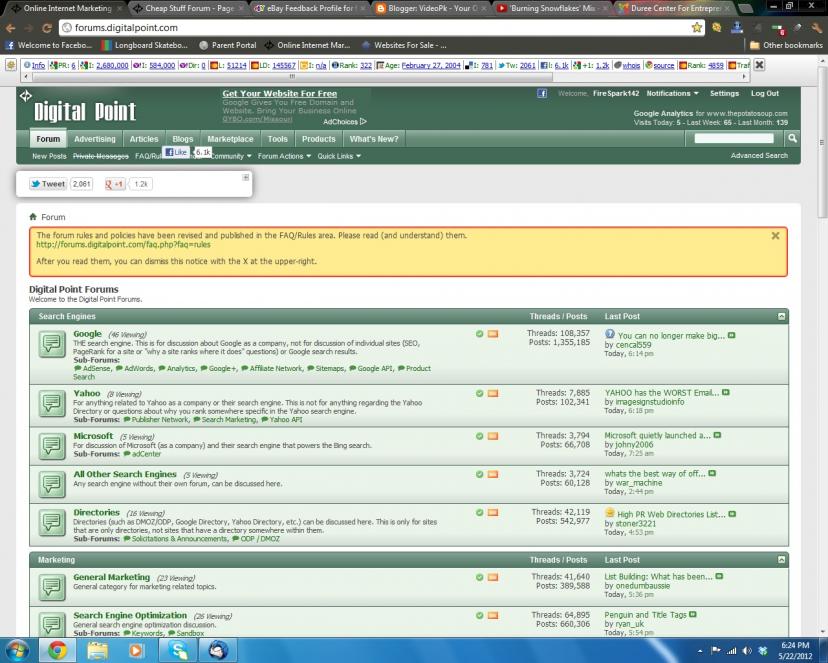Click the Directories forum speech-bubble icon

52,523
